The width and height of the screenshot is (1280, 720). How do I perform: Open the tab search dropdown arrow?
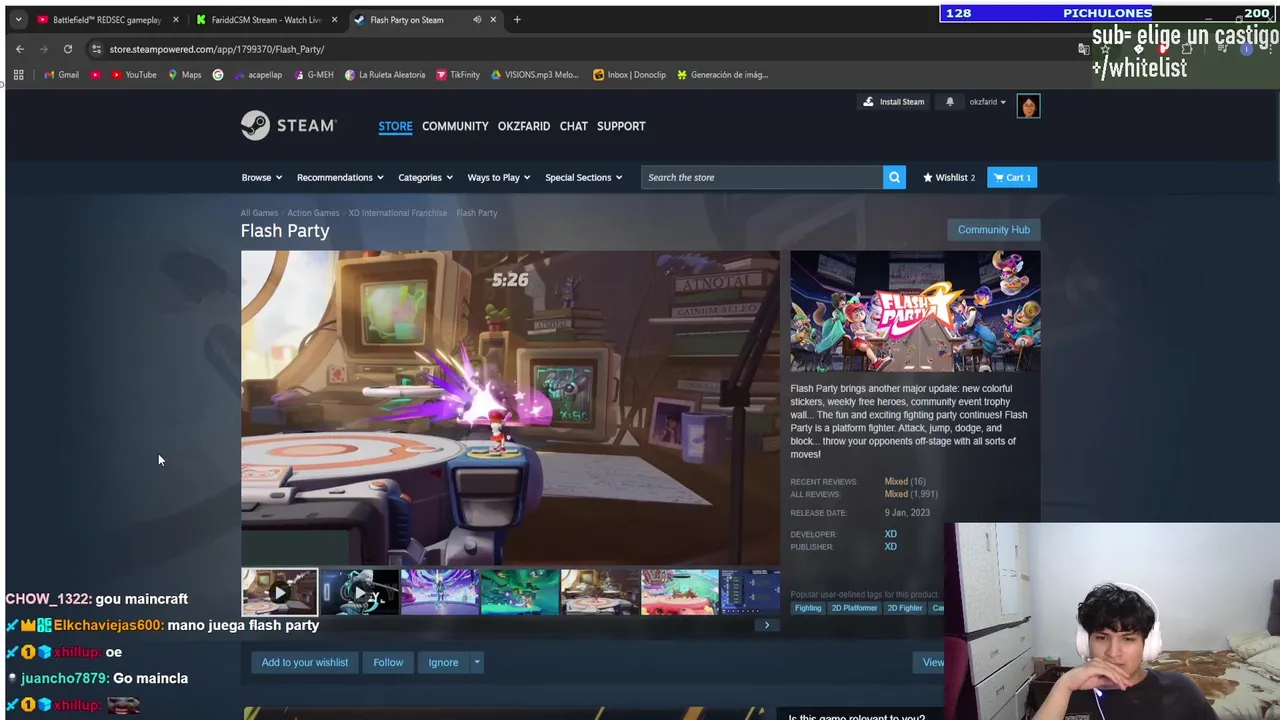(18, 19)
